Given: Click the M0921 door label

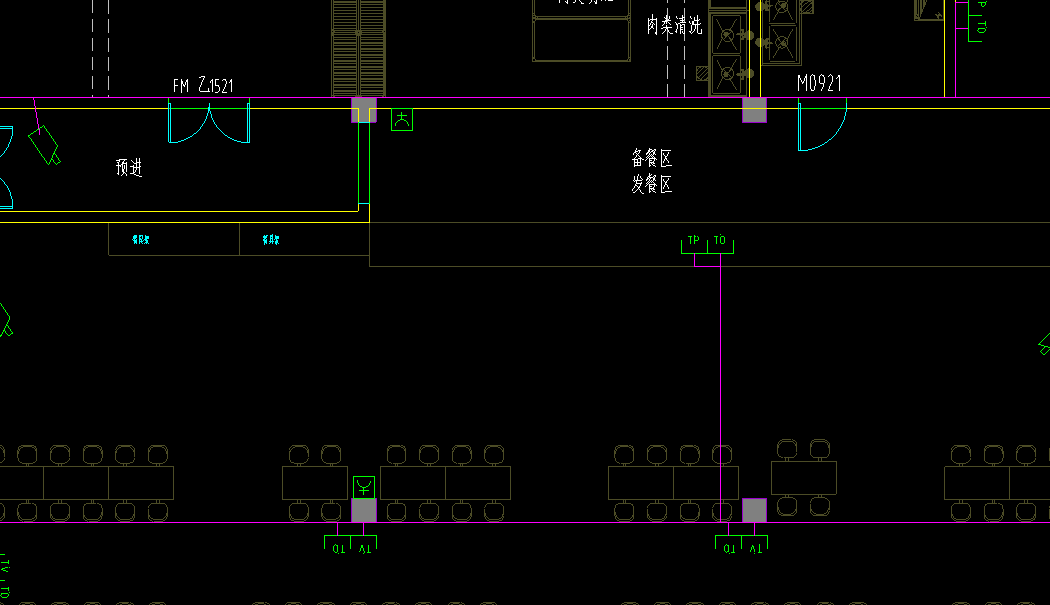Looking at the screenshot, I should click(x=819, y=83).
